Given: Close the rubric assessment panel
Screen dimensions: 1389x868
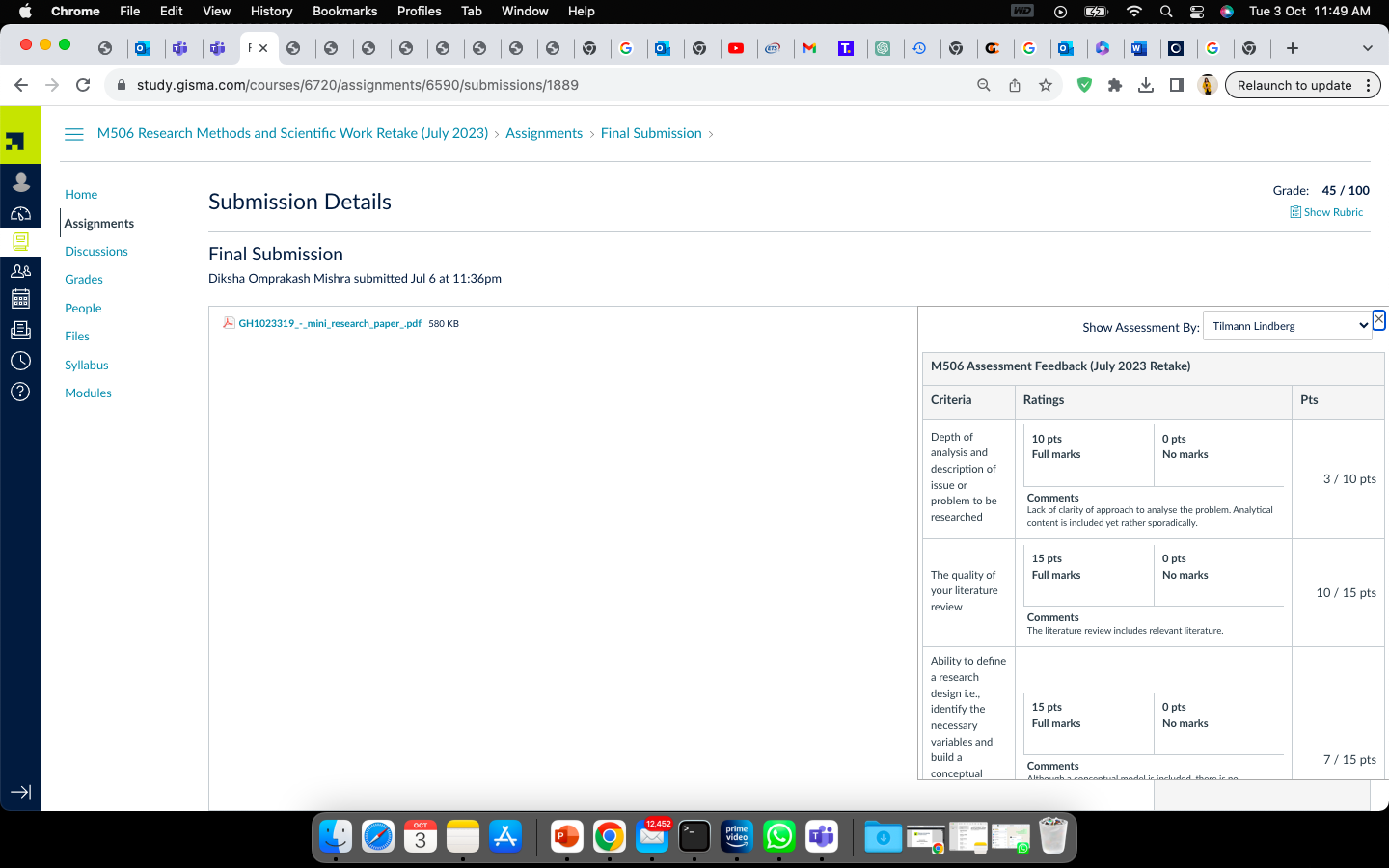Looking at the screenshot, I should [x=1378, y=319].
